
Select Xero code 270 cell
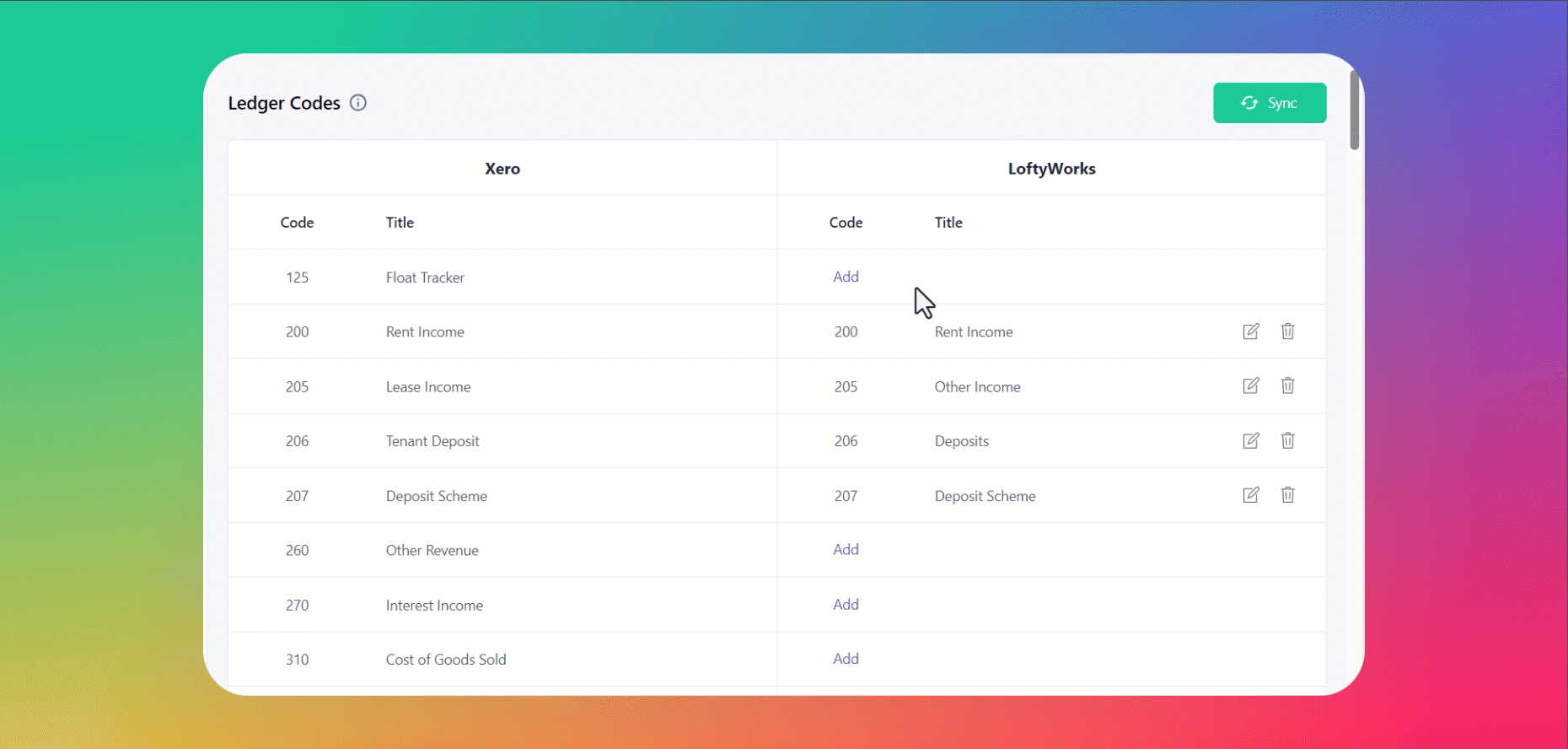297,606
